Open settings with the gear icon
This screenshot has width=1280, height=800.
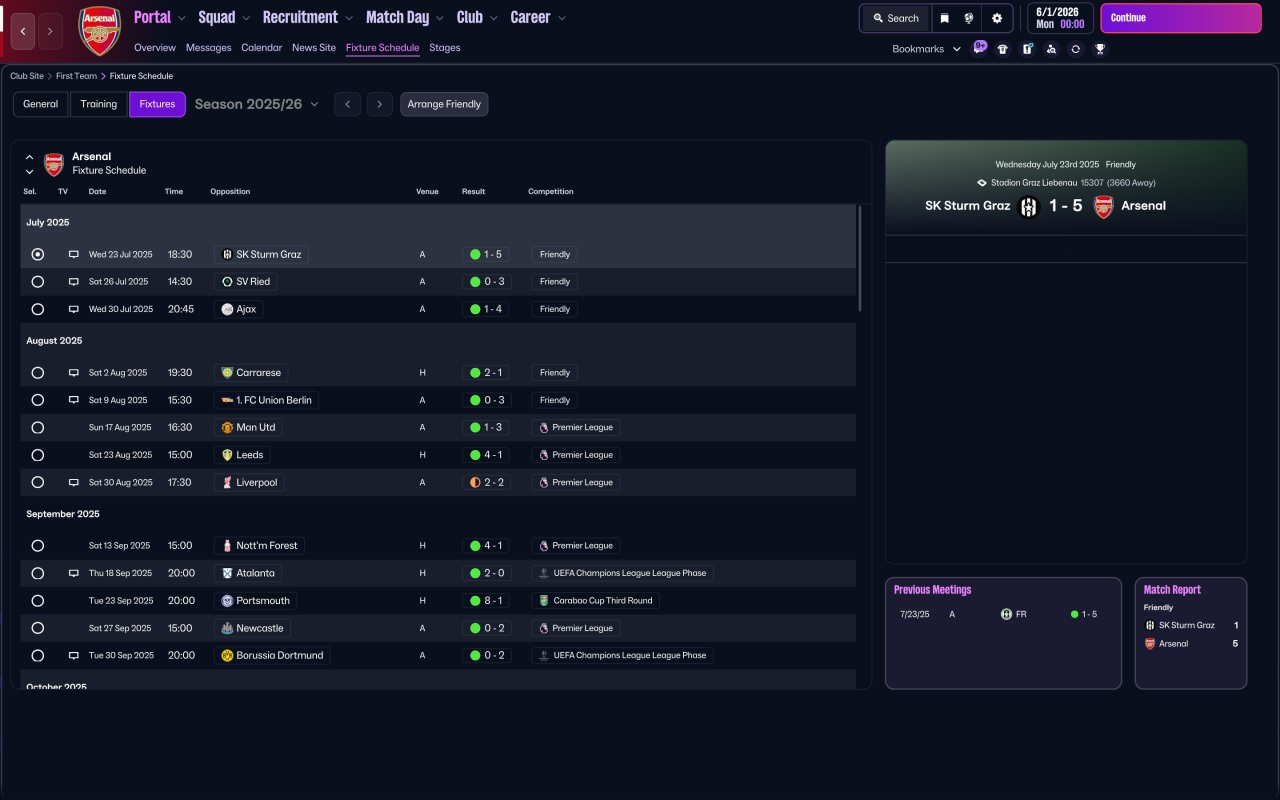point(997,18)
